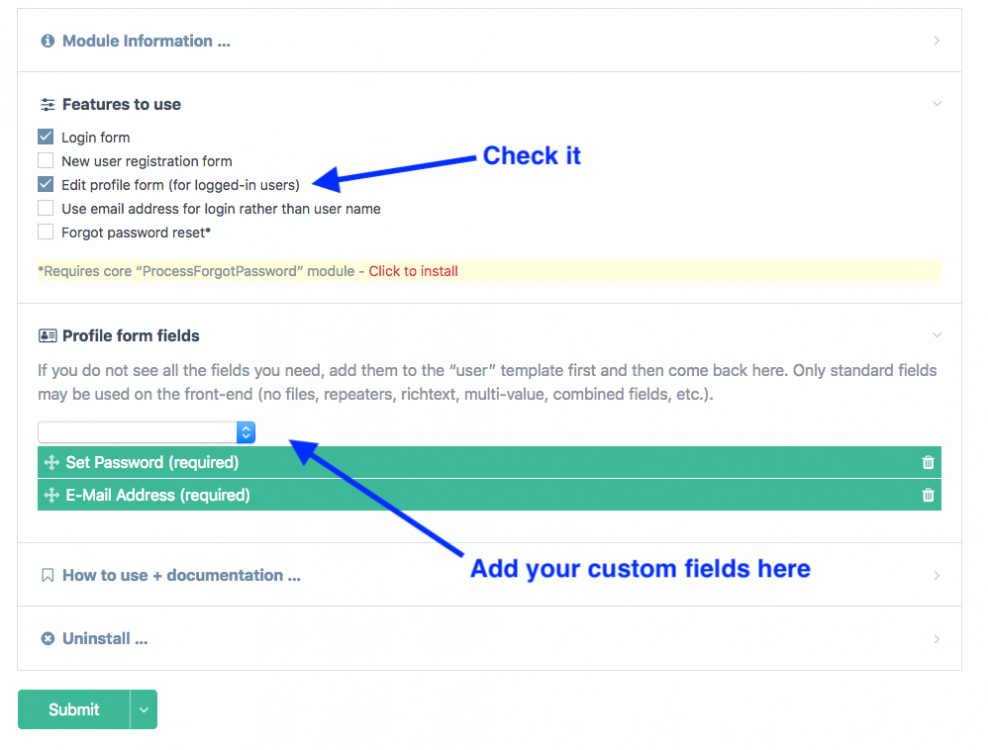Collapse the Profile form fields section chevron
Image resolution: width=988 pixels, height=750 pixels.
tap(936, 336)
